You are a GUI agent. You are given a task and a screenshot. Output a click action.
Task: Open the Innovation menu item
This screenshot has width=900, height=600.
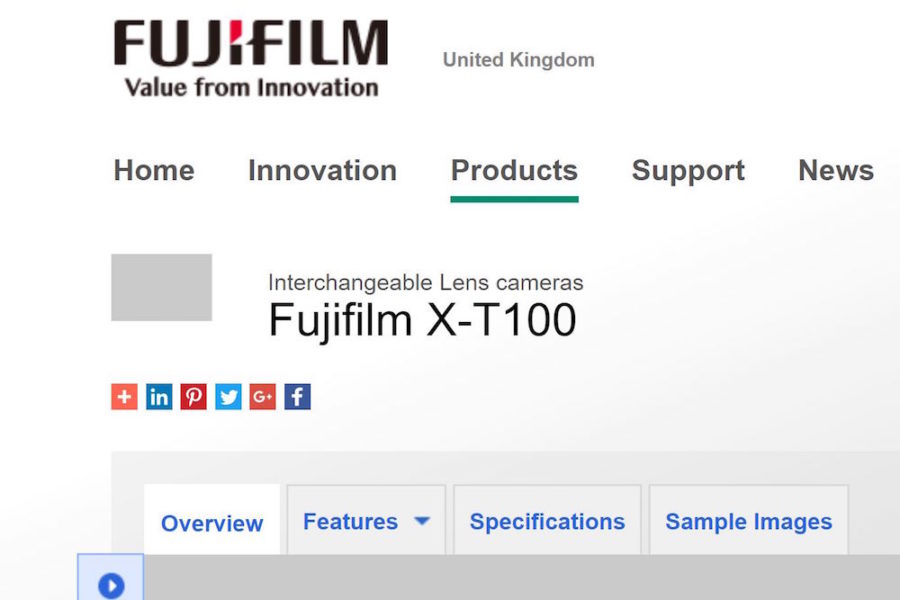[x=322, y=171]
